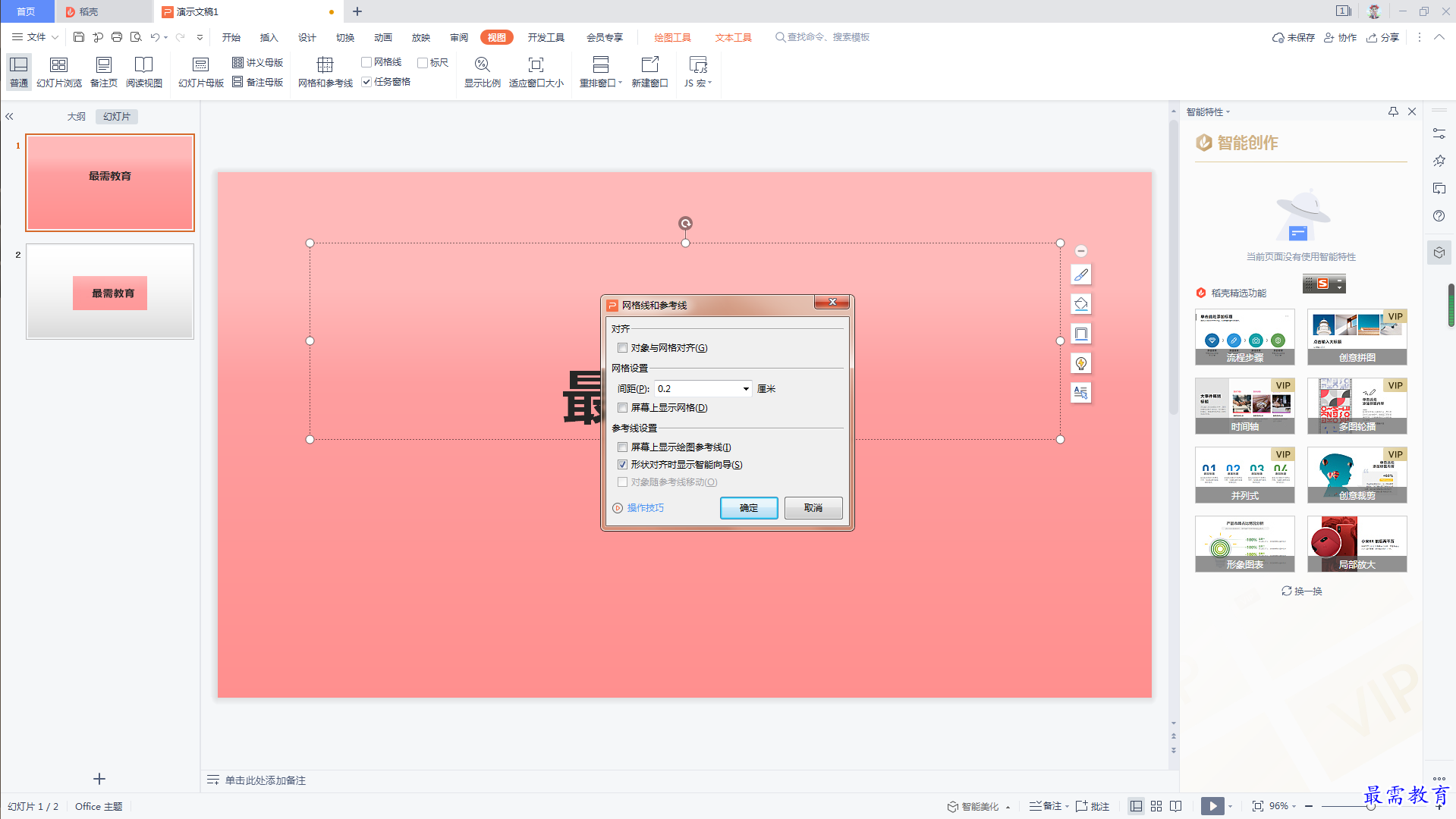Click 取消 button in dialog
Viewport: 1456px width, 819px height.
(813, 508)
